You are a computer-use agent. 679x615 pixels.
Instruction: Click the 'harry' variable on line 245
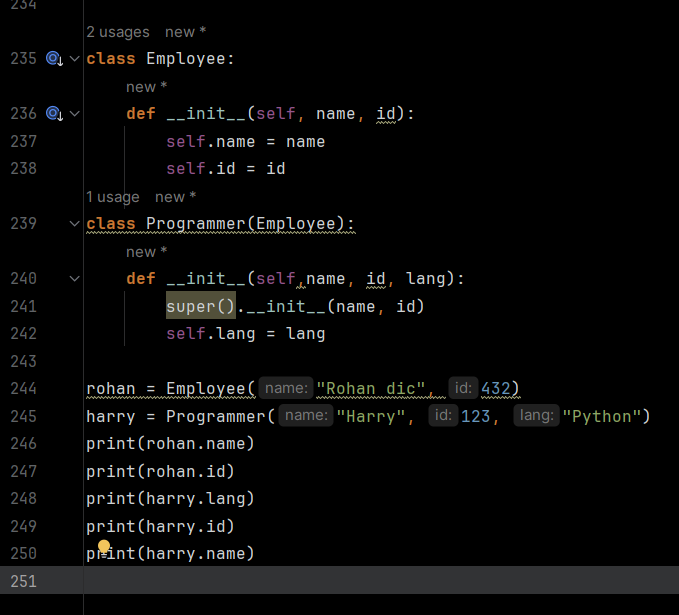tap(111, 417)
